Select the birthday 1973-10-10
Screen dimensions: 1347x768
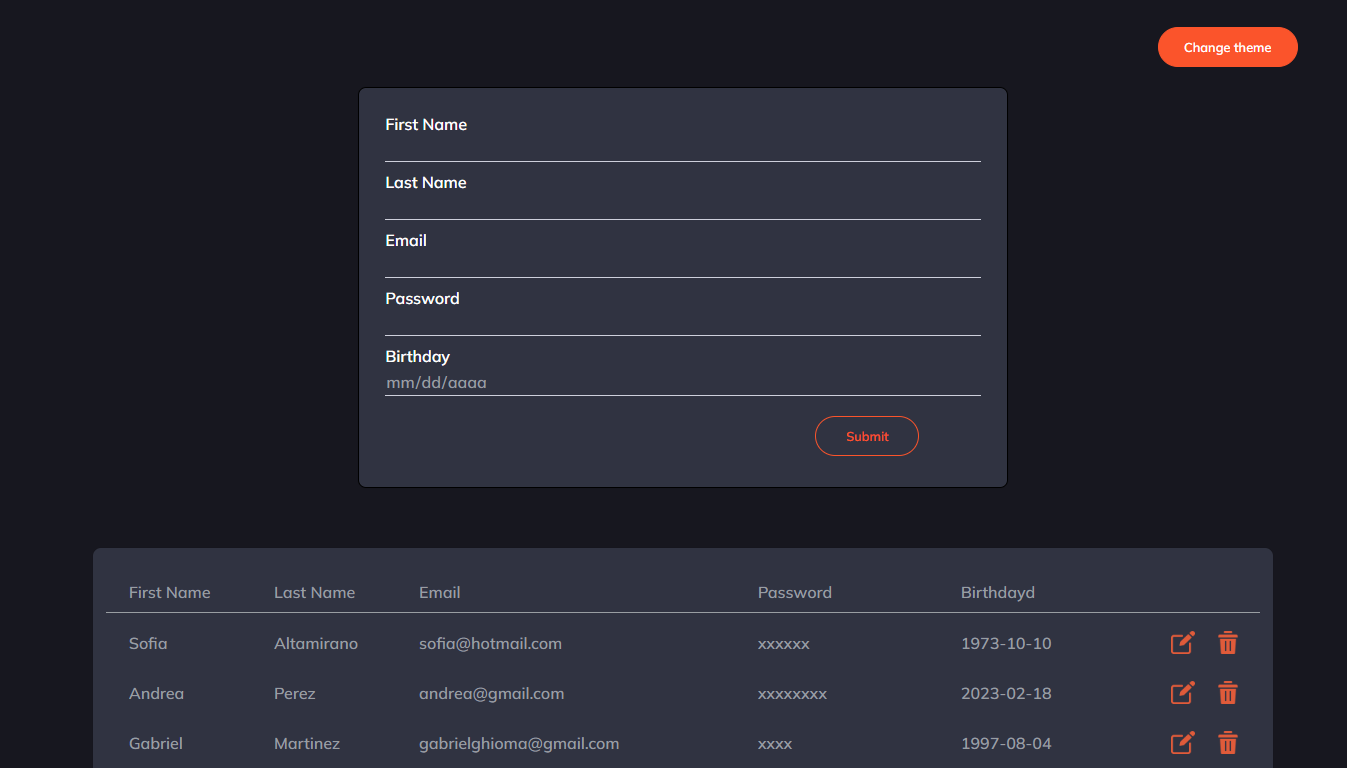(1006, 643)
